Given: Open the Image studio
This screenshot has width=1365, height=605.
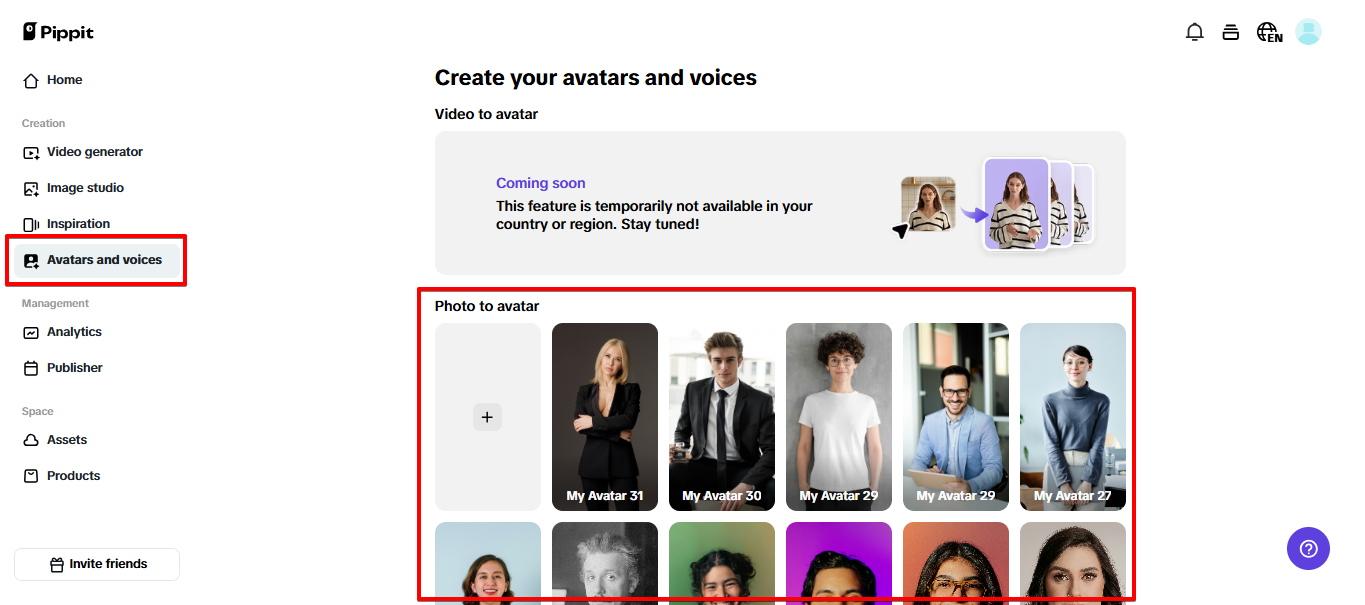Looking at the screenshot, I should (84, 187).
